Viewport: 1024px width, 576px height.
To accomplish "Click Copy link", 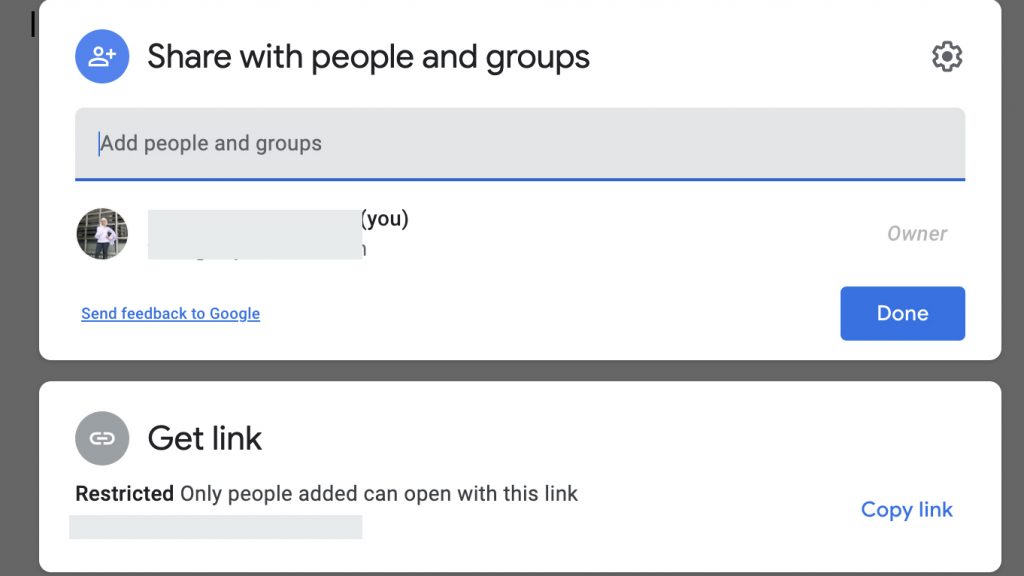I will click(x=906, y=509).
